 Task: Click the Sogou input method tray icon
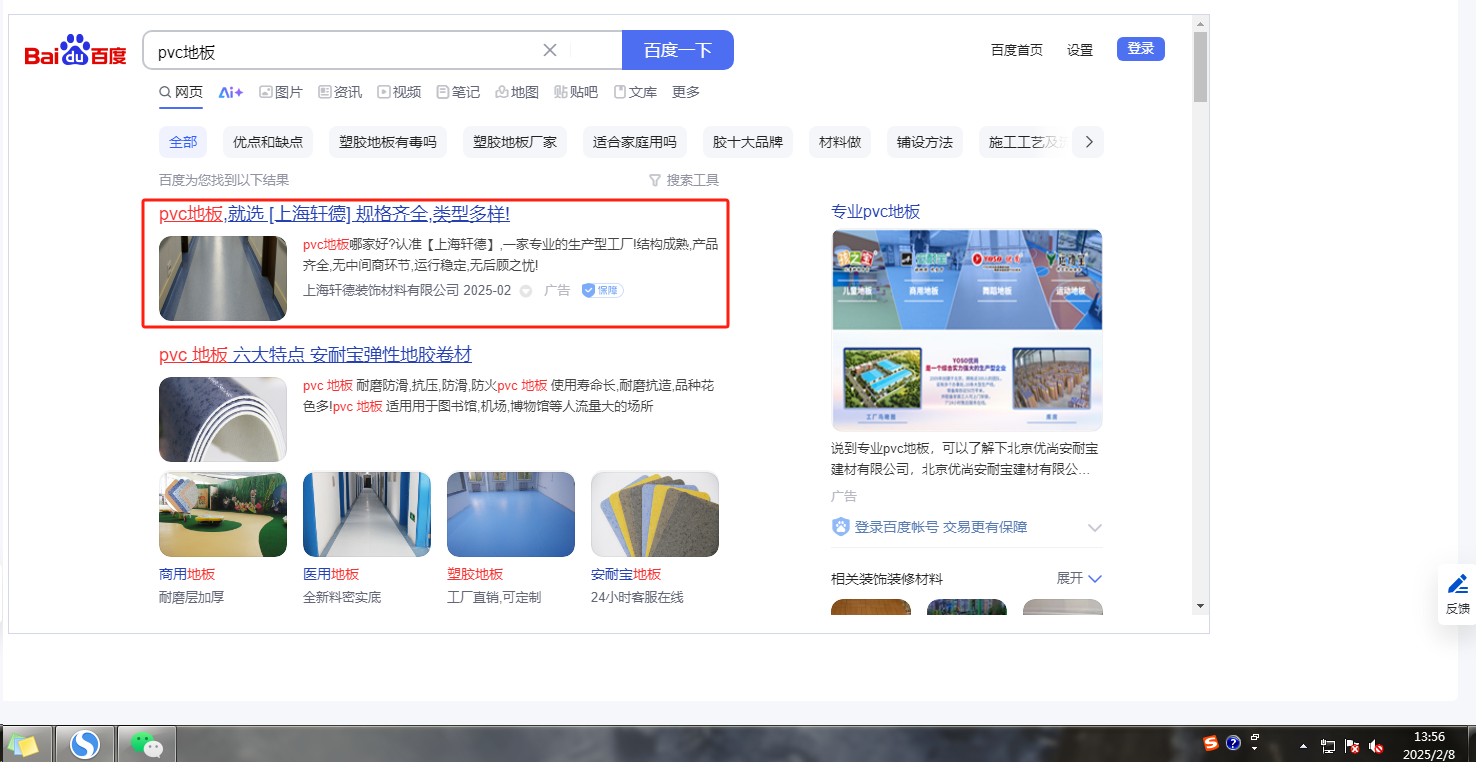click(x=1211, y=743)
